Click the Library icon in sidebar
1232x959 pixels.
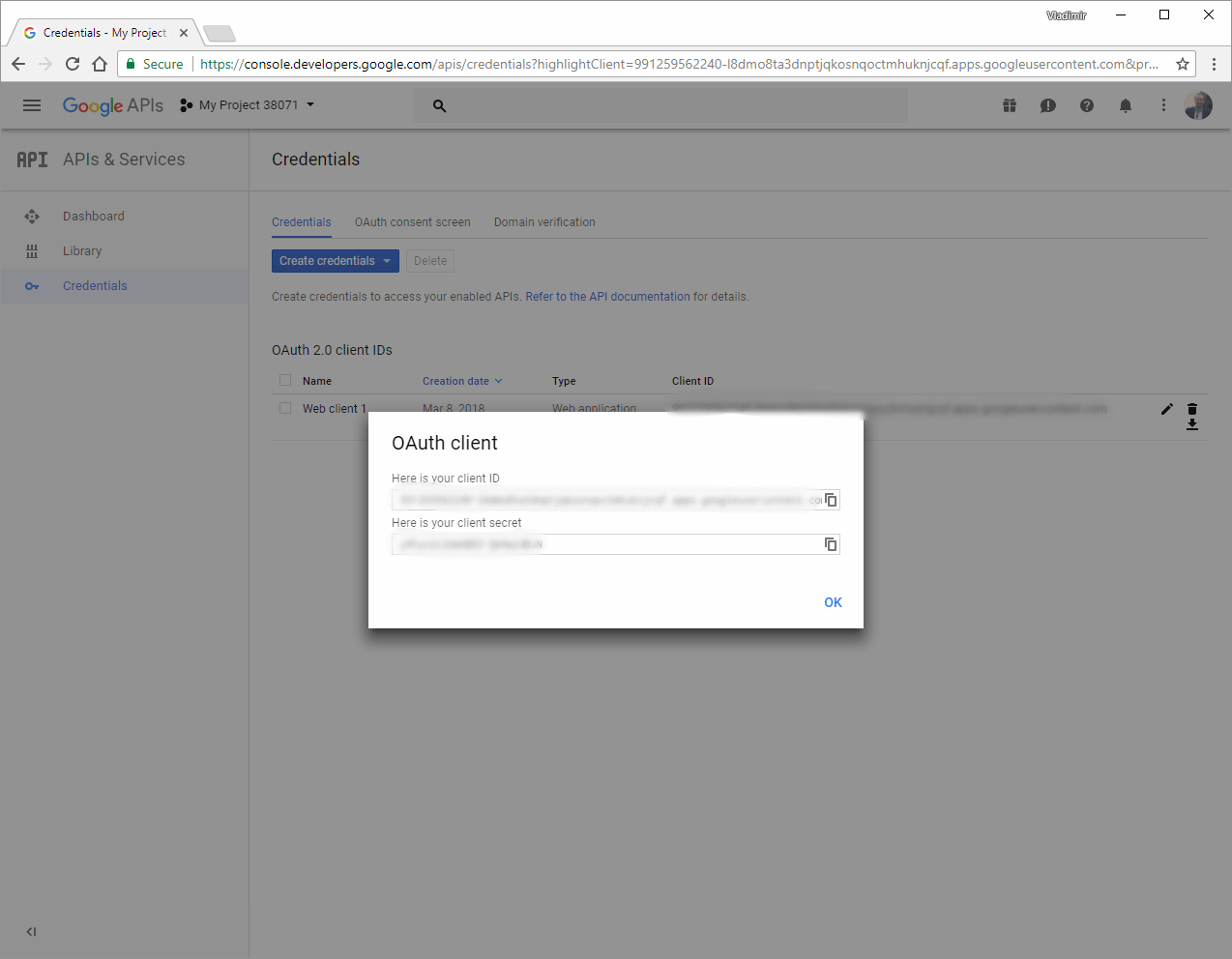pyautogui.click(x=32, y=251)
